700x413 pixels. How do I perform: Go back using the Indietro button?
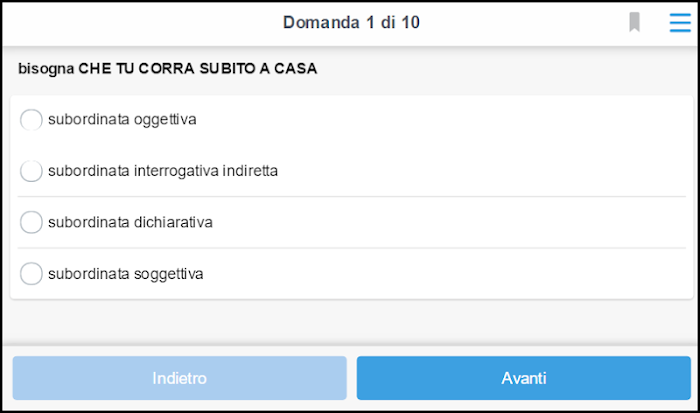pos(179,378)
